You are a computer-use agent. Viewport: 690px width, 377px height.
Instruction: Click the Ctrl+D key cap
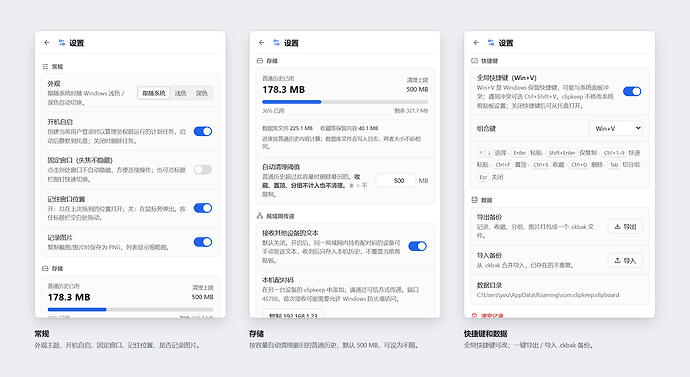coord(579,165)
